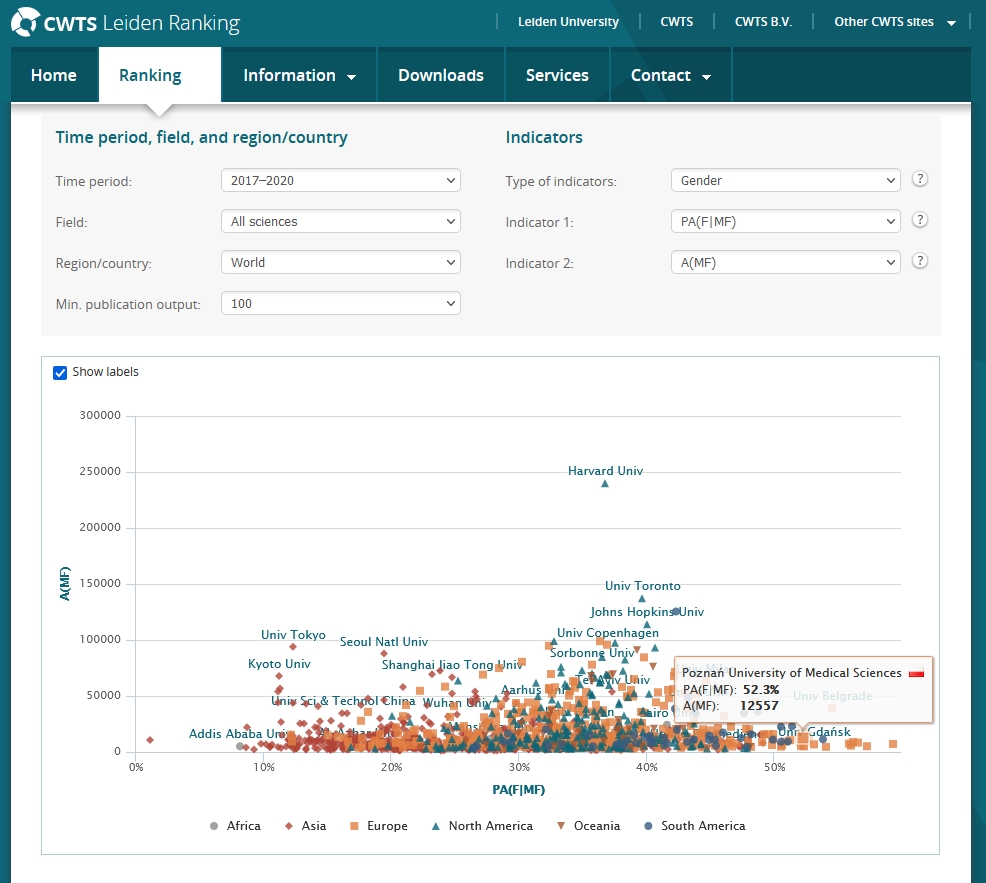Toggle Oceania legend series
986x883 pixels.
click(x=589, y=826)
